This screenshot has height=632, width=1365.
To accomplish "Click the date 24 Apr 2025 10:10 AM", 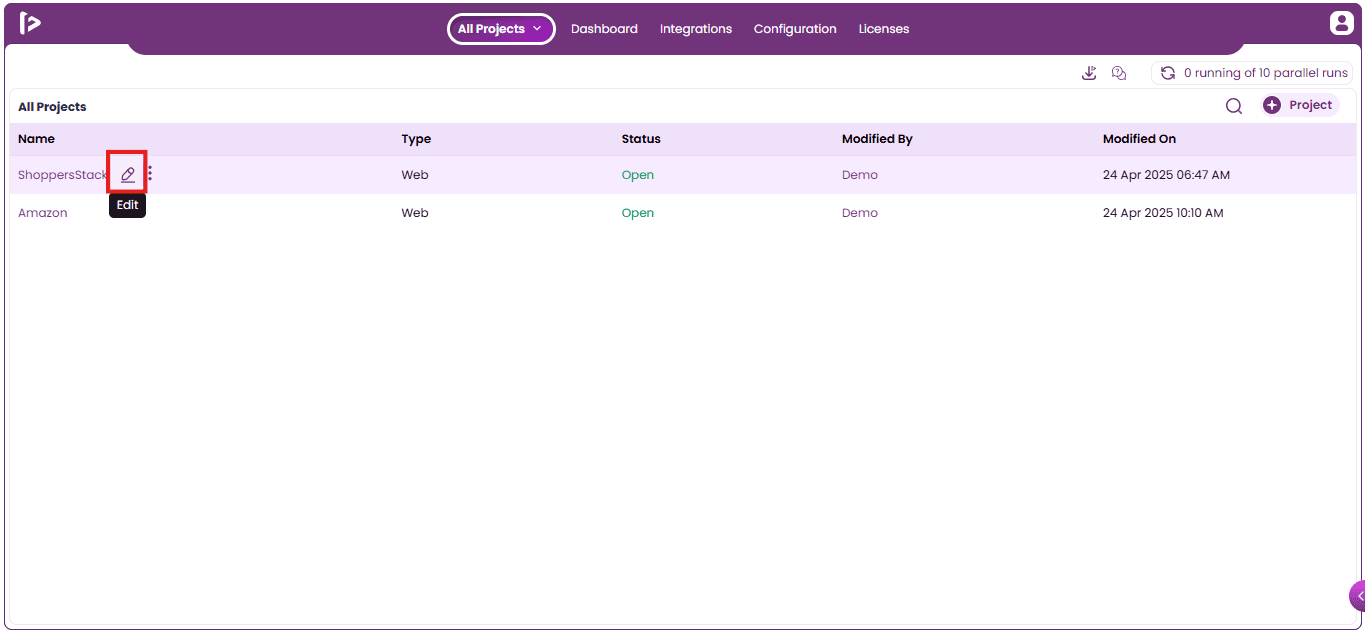I will tap(1163, 213).
